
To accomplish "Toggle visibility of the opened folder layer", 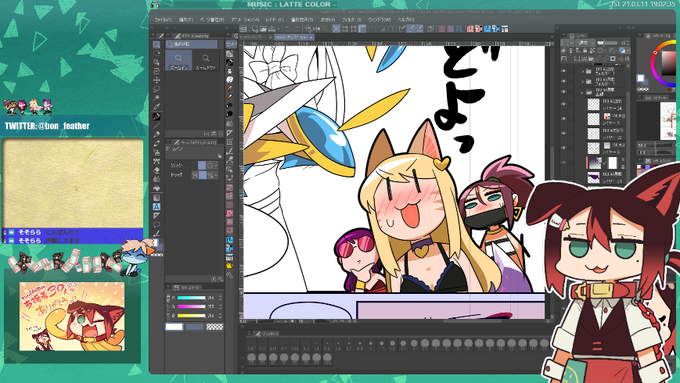I will click(564, 92).
